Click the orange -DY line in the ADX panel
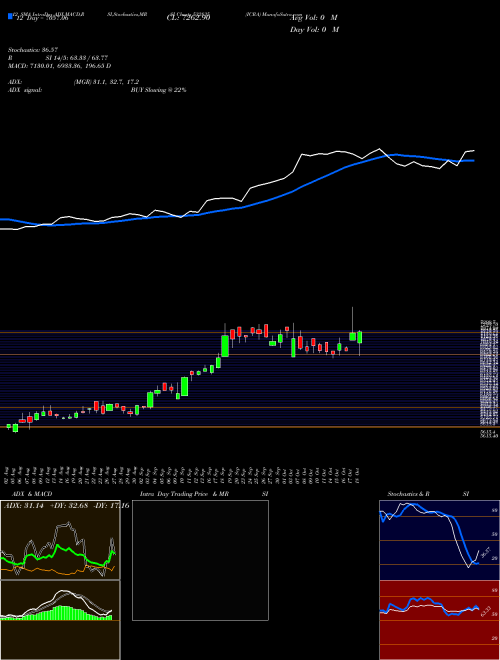This screenshot has width=500, height=660. pyautogui.click(x=59, y=570)
